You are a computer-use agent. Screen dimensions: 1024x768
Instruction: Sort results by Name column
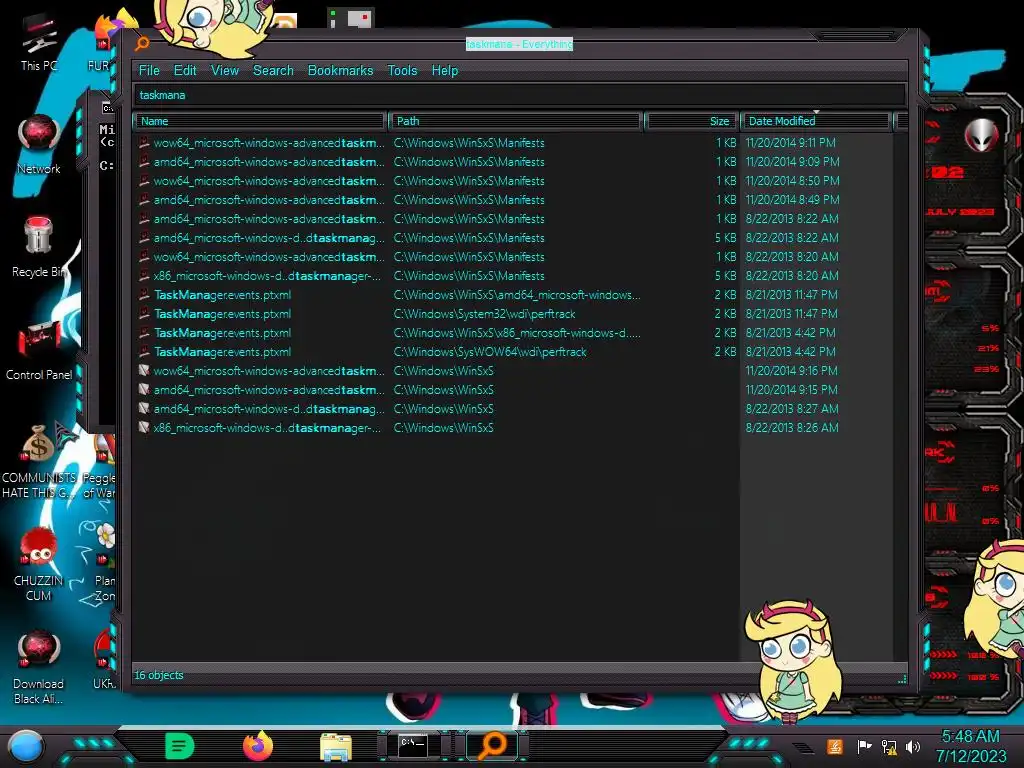coord(259,121)
